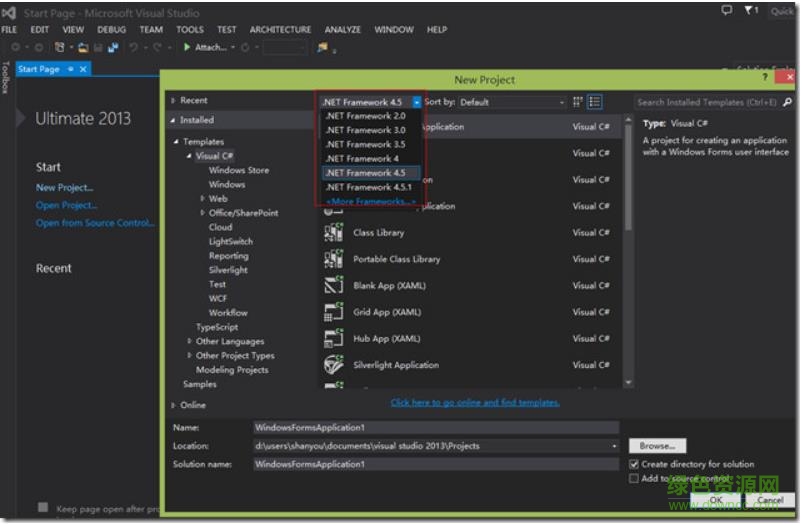This screenshot has width=802, height=524.
Task: Switch templates to small icons view
Action: tap(578, 102)
